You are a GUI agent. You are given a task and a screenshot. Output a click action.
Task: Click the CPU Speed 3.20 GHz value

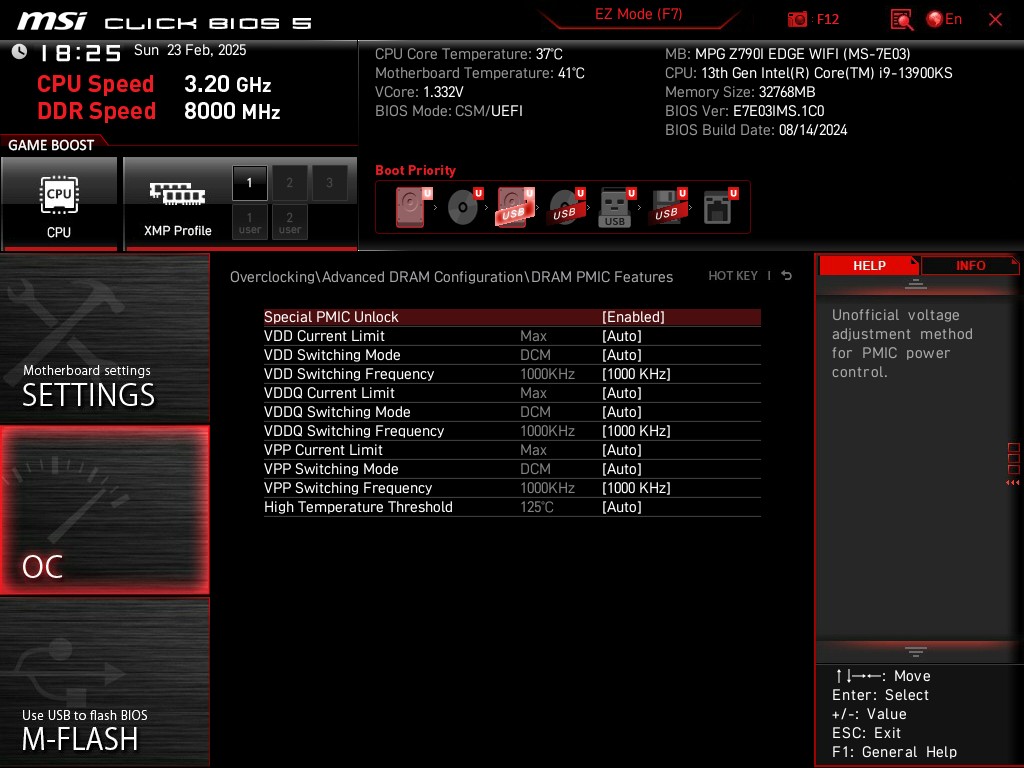point(227,84)
